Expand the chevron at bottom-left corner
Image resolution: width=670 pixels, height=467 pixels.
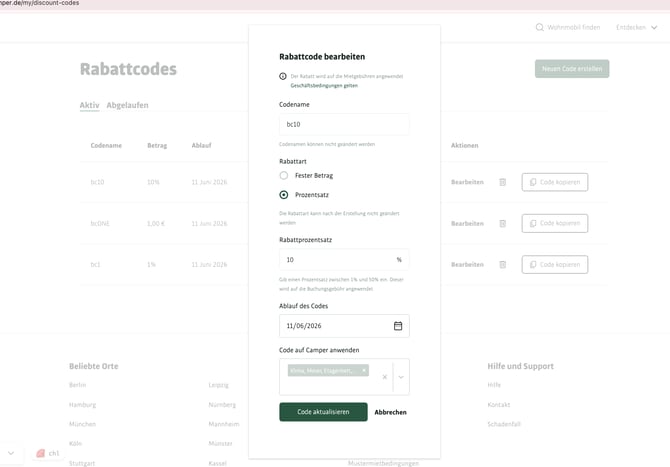(x=11, y=453)
